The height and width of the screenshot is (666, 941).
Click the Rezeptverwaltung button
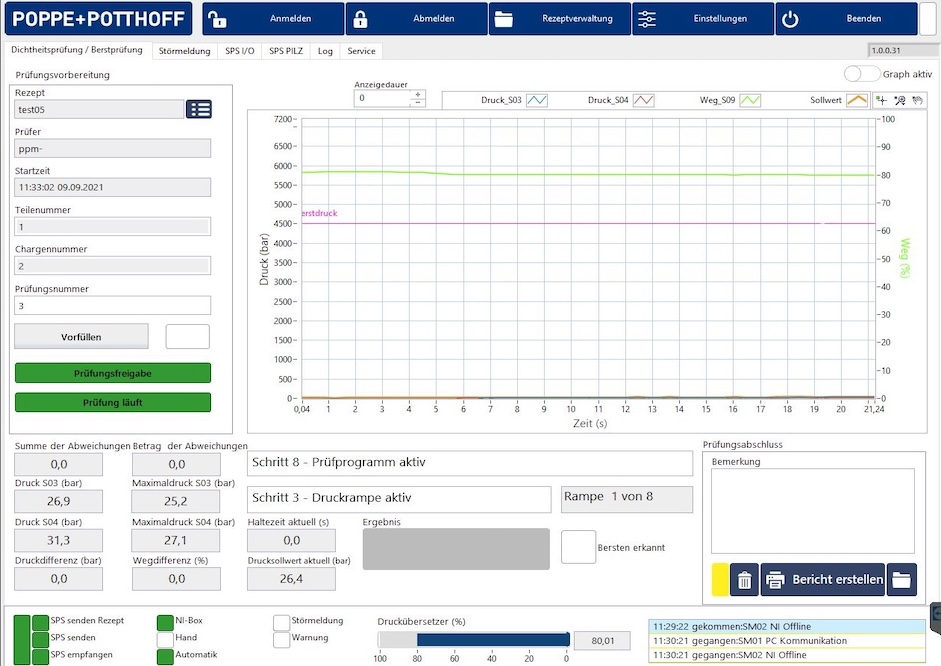point(560,19)
